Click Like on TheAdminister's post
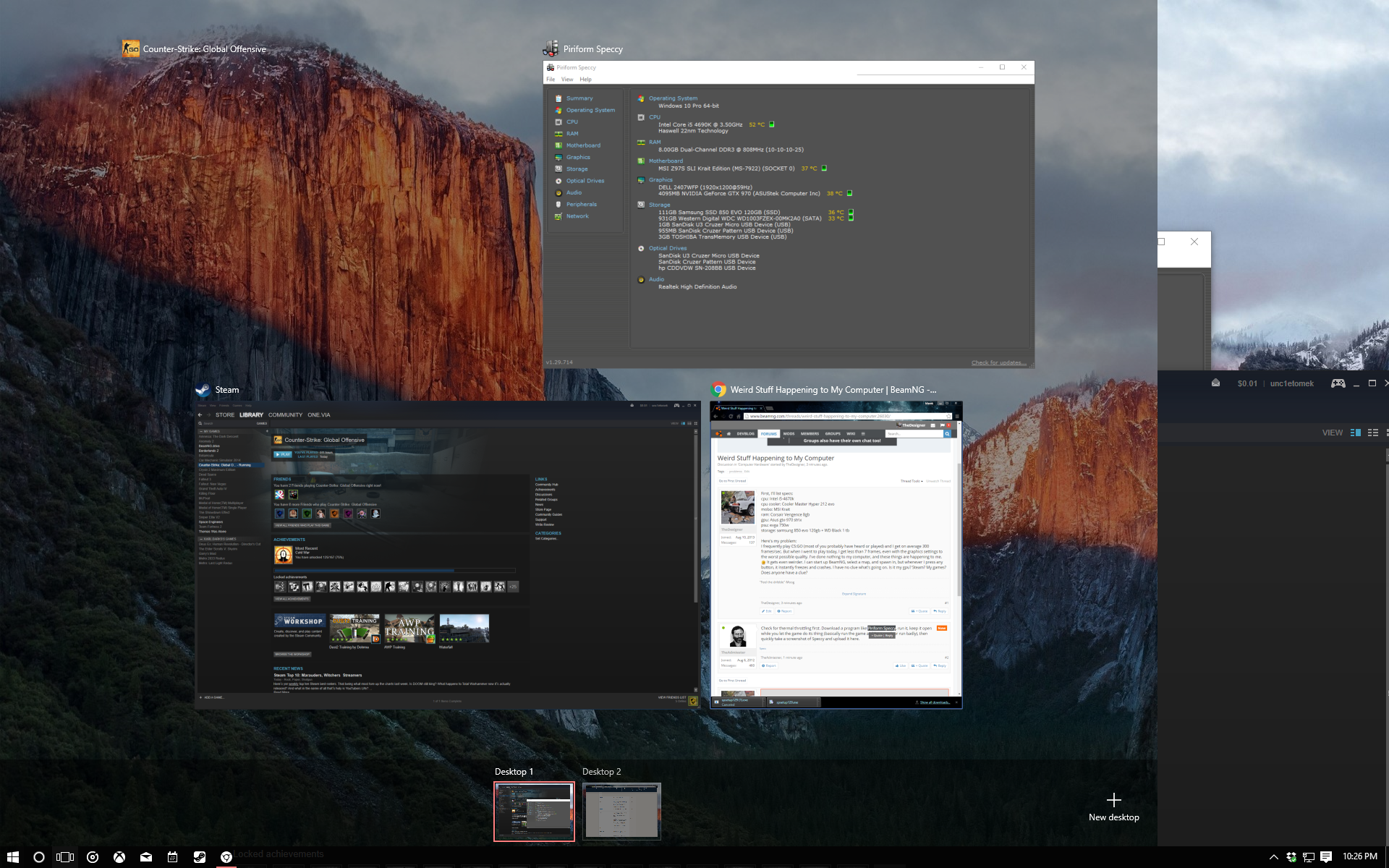This screenshot has width=1389, height=868. 901,666
